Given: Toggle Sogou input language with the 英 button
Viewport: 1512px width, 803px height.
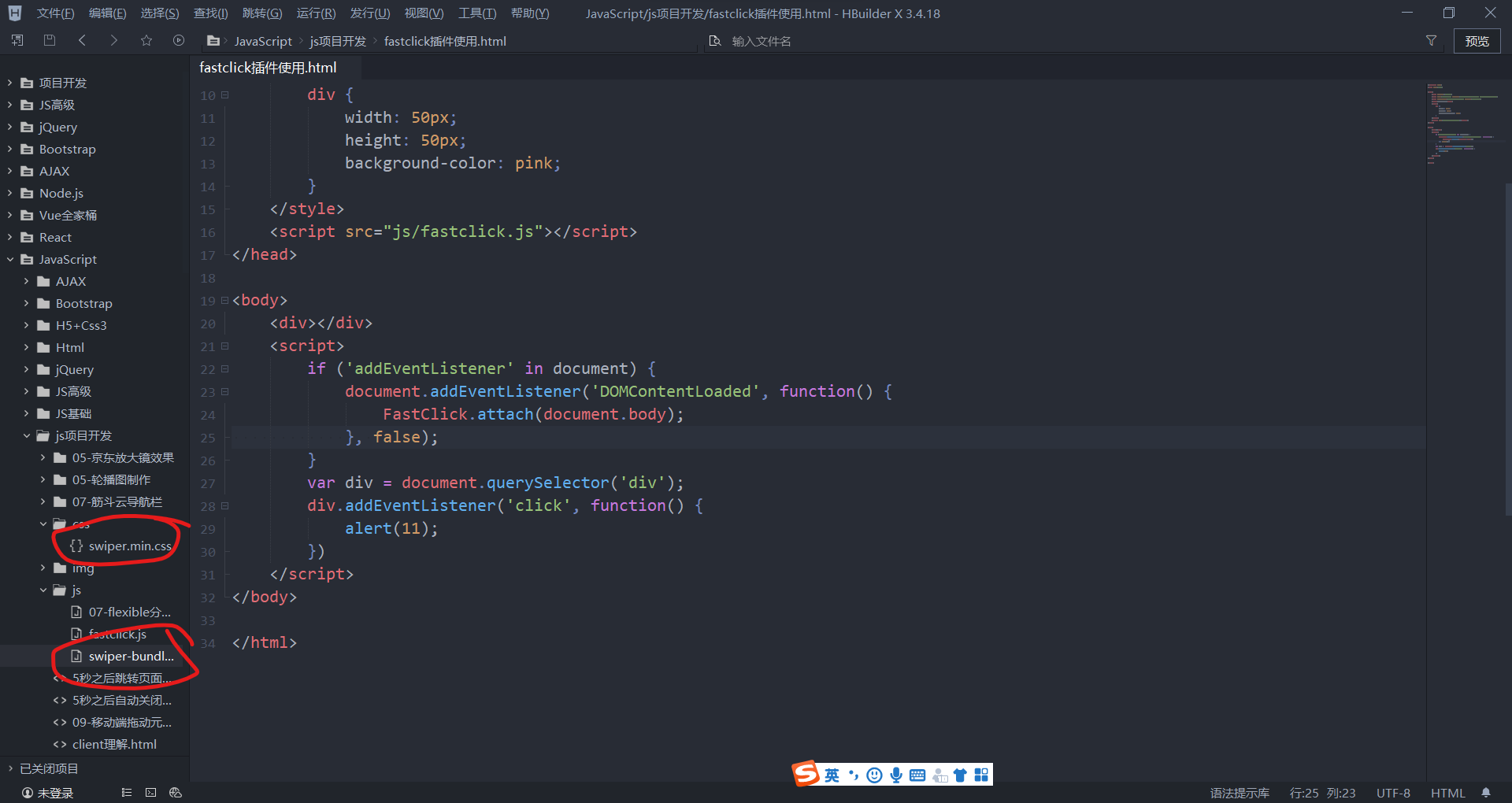Looking at the screenshot, I should click(832, 775).
